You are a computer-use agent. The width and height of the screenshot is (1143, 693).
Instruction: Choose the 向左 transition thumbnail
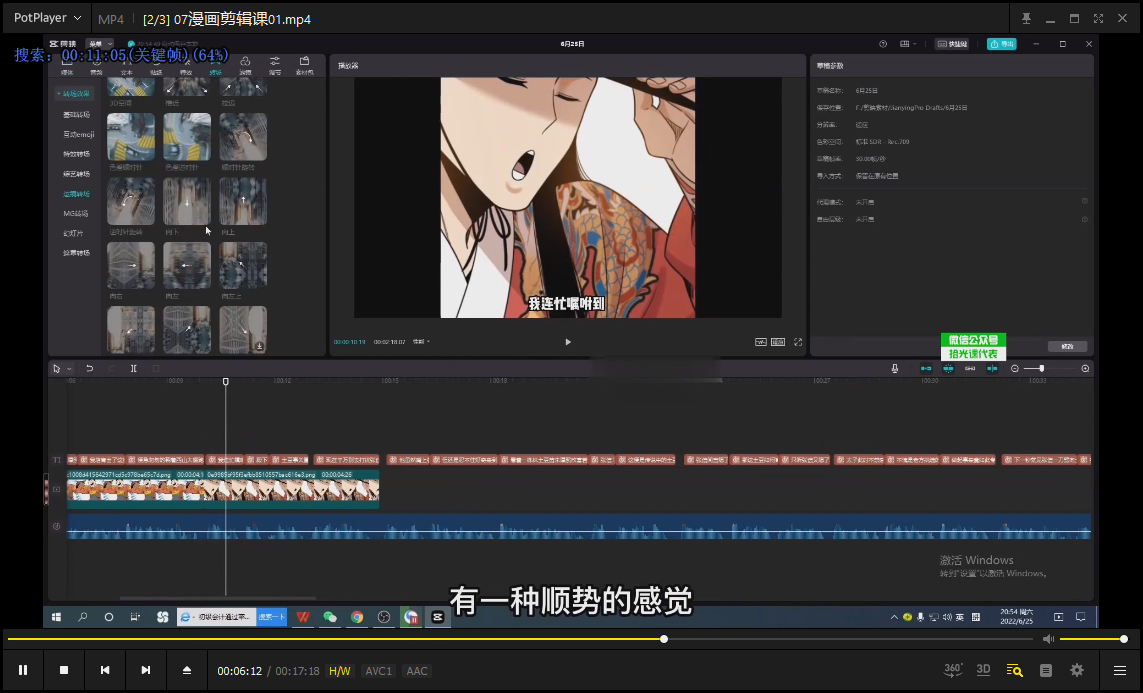[x=187, y=266]
